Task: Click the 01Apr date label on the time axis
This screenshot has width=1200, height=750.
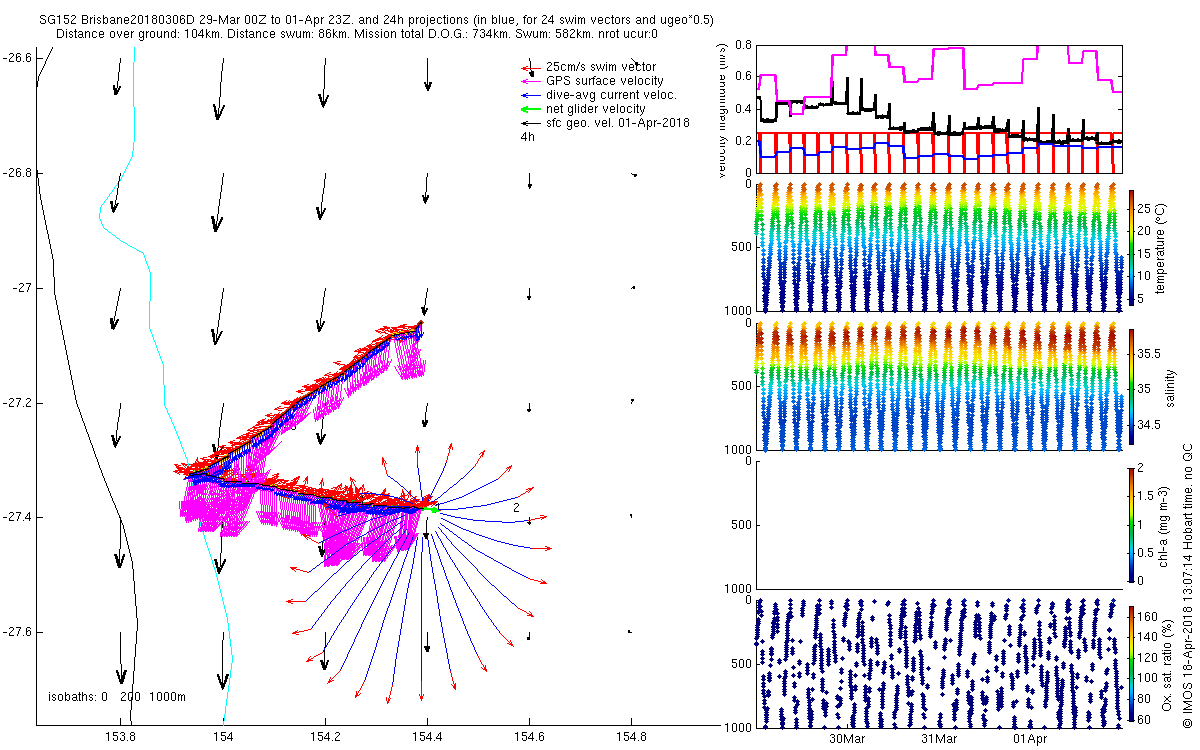Action: [x=1031, y=739]
